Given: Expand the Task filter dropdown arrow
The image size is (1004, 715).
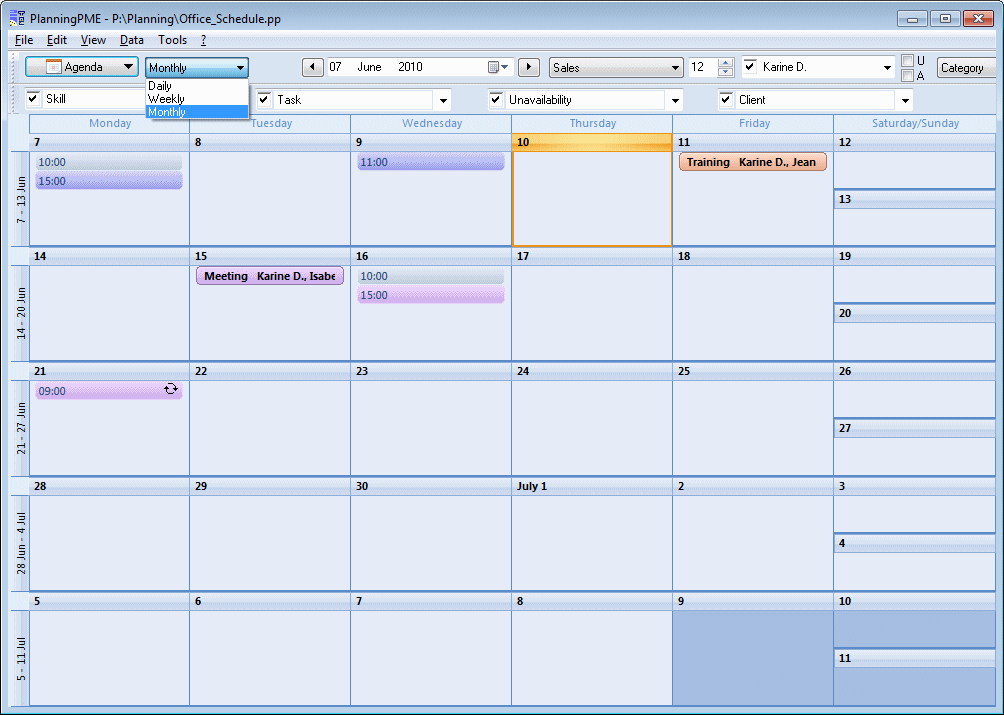Looking at the screenshot, I should pyautogui.click(x=443, y=100).
